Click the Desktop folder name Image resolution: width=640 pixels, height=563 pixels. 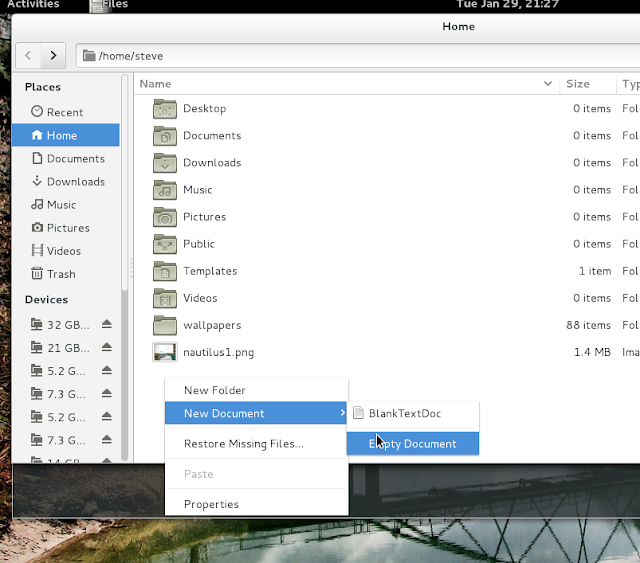(x=204, y=109)
